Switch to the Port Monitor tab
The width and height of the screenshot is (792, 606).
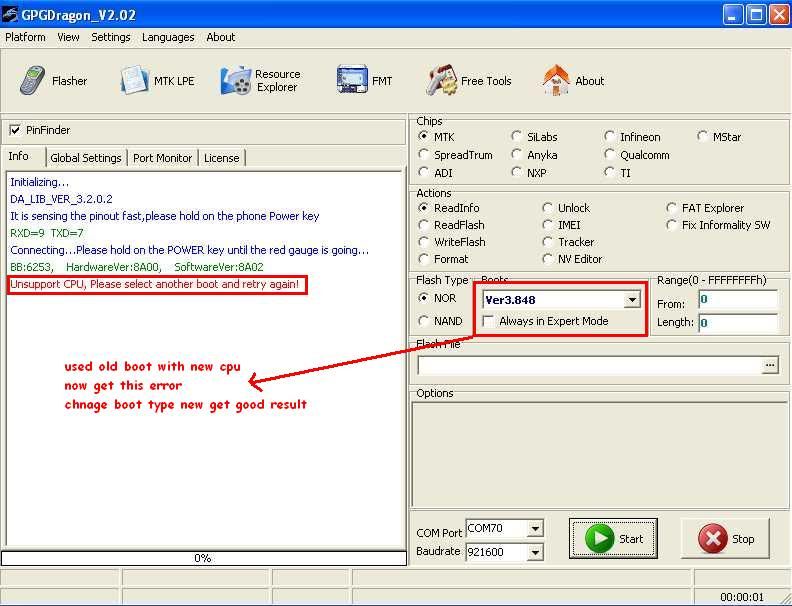(163, 158)
